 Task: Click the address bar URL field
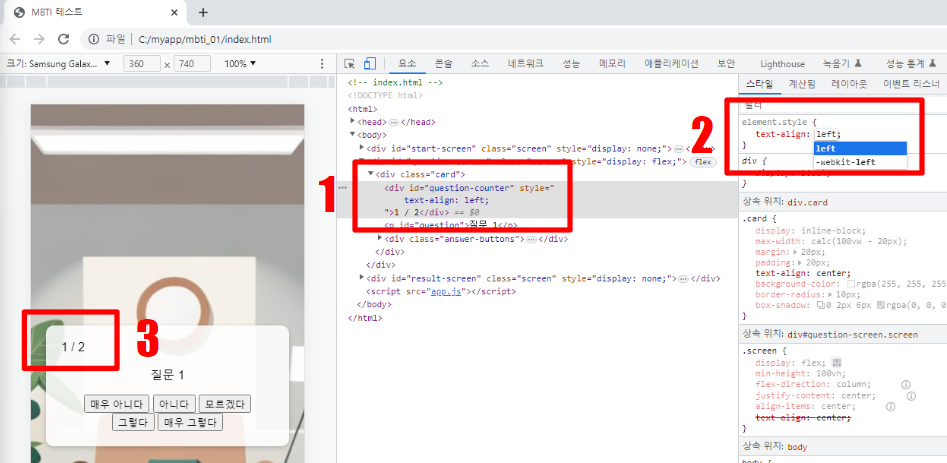(x=205, y=39)
